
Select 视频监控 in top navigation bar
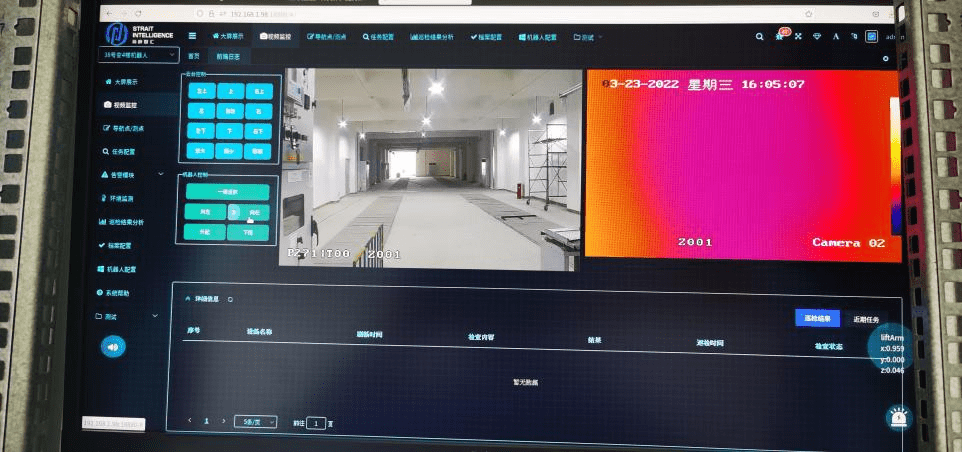pyautogui.click(x=275, y=37)
